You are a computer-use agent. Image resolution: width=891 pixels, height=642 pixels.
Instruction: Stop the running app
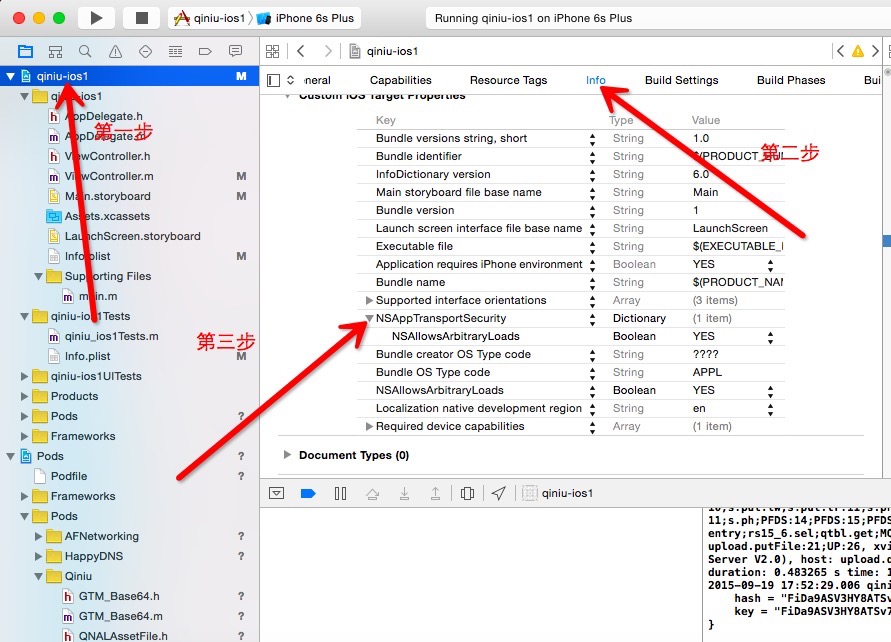click(x=141, y=18)
